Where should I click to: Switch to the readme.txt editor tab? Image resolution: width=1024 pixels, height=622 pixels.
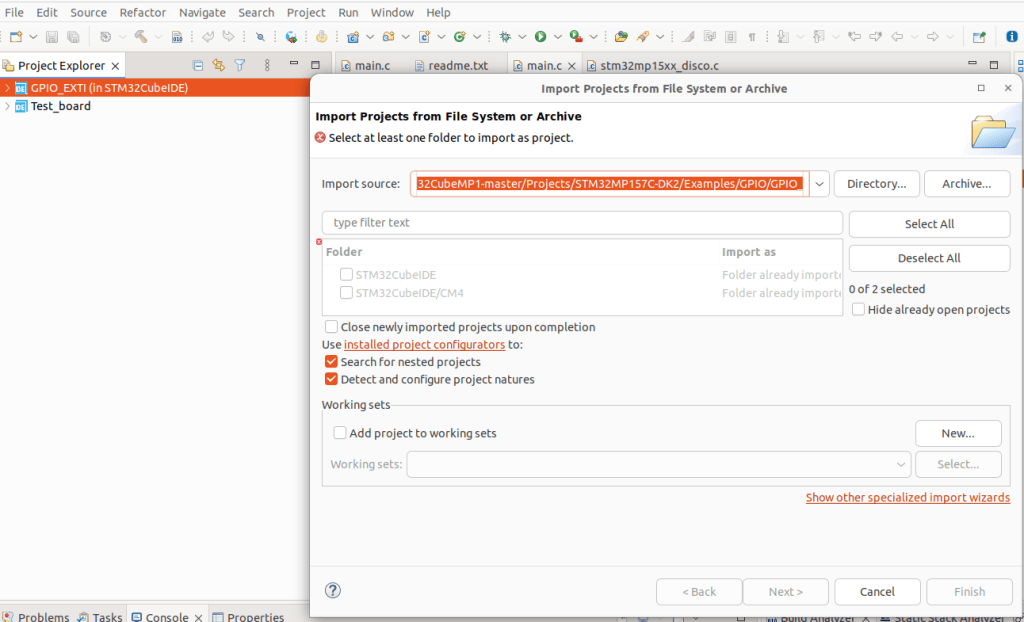pyautogui.click(x=457, y=66)
